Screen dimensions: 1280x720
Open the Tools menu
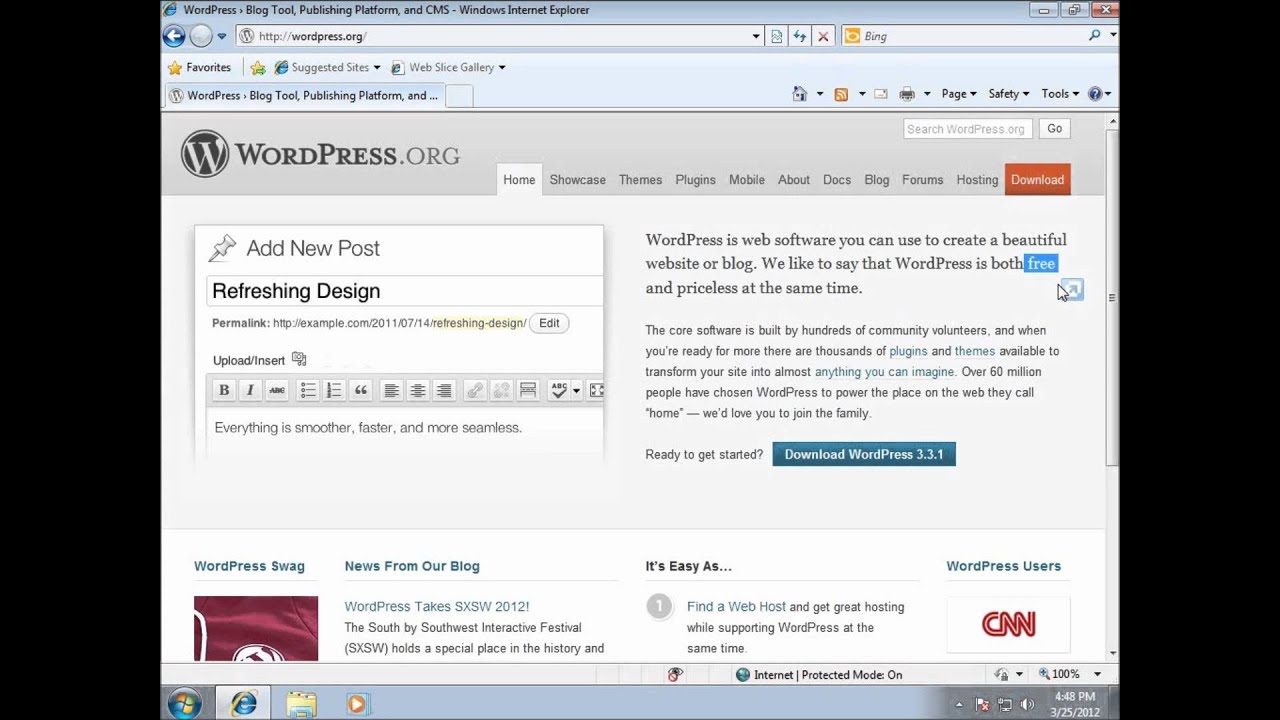1060,94
